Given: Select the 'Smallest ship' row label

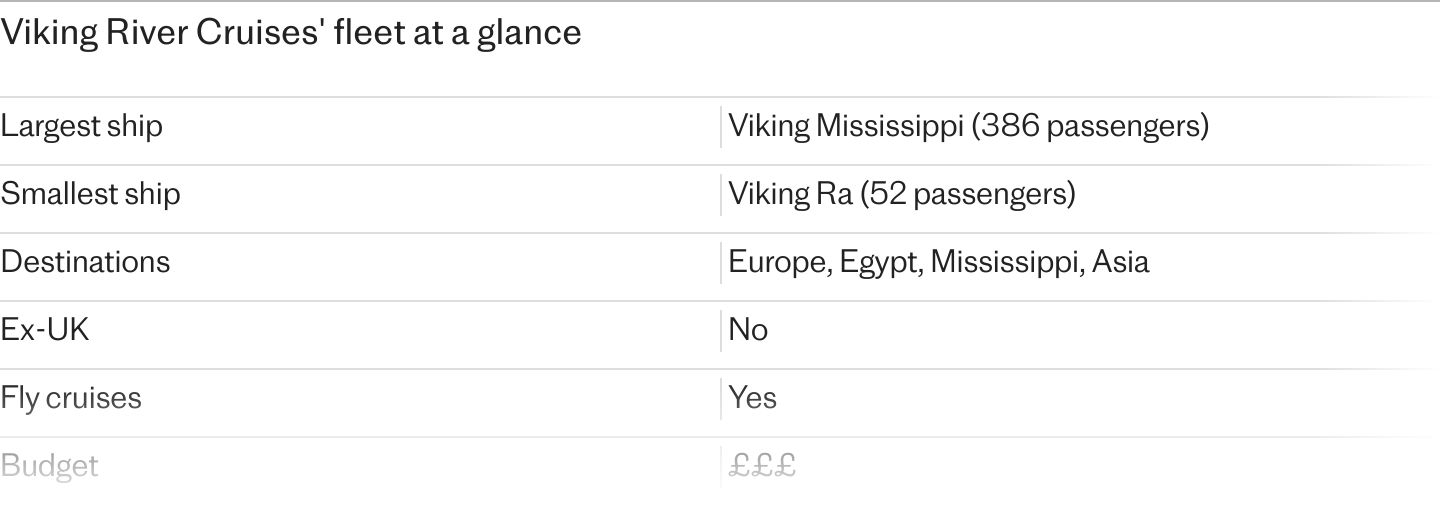Looking at the screenshot, I should pos(90,194).
